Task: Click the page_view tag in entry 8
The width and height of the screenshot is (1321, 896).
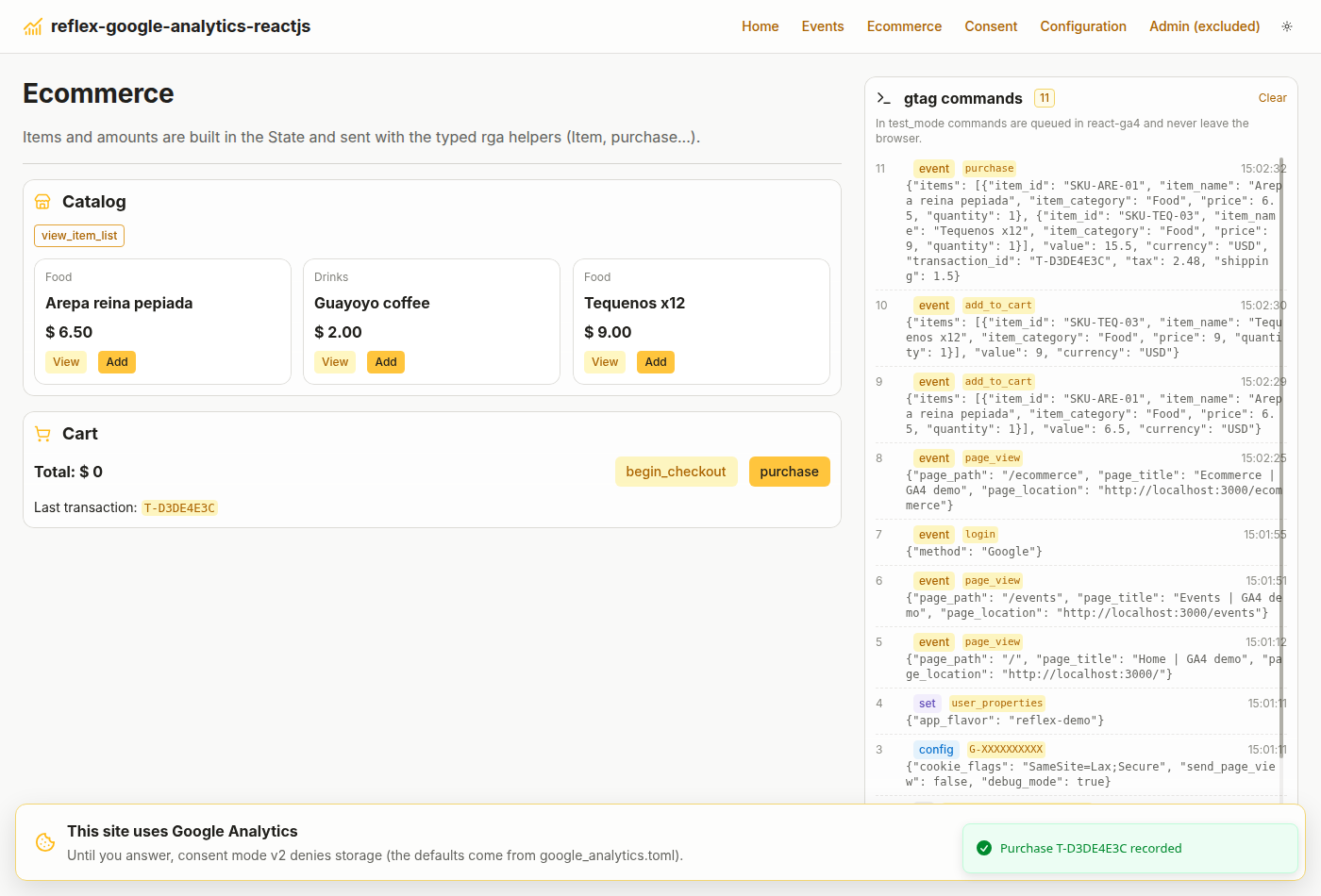Action: point(993,458)
